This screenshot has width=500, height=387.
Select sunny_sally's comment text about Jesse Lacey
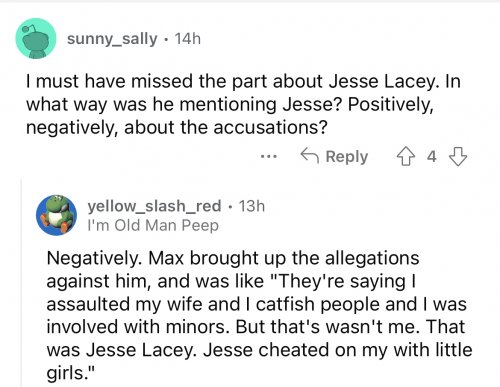243,104
